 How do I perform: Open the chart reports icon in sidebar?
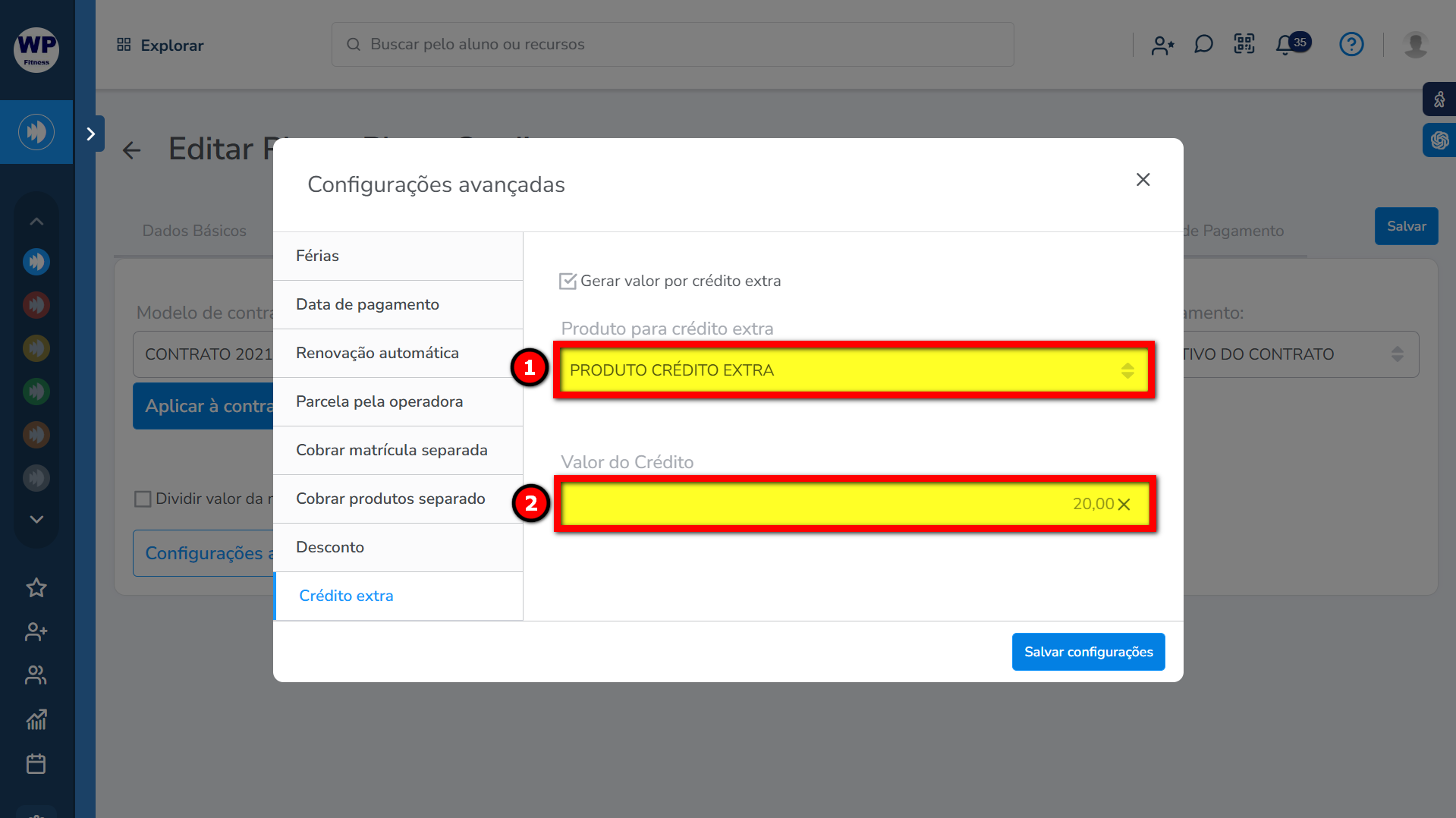tap(36, 719)
